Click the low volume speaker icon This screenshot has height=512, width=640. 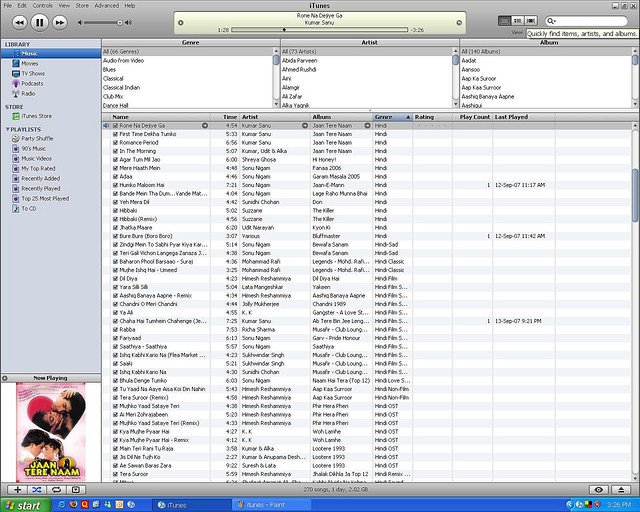[80, 22]
